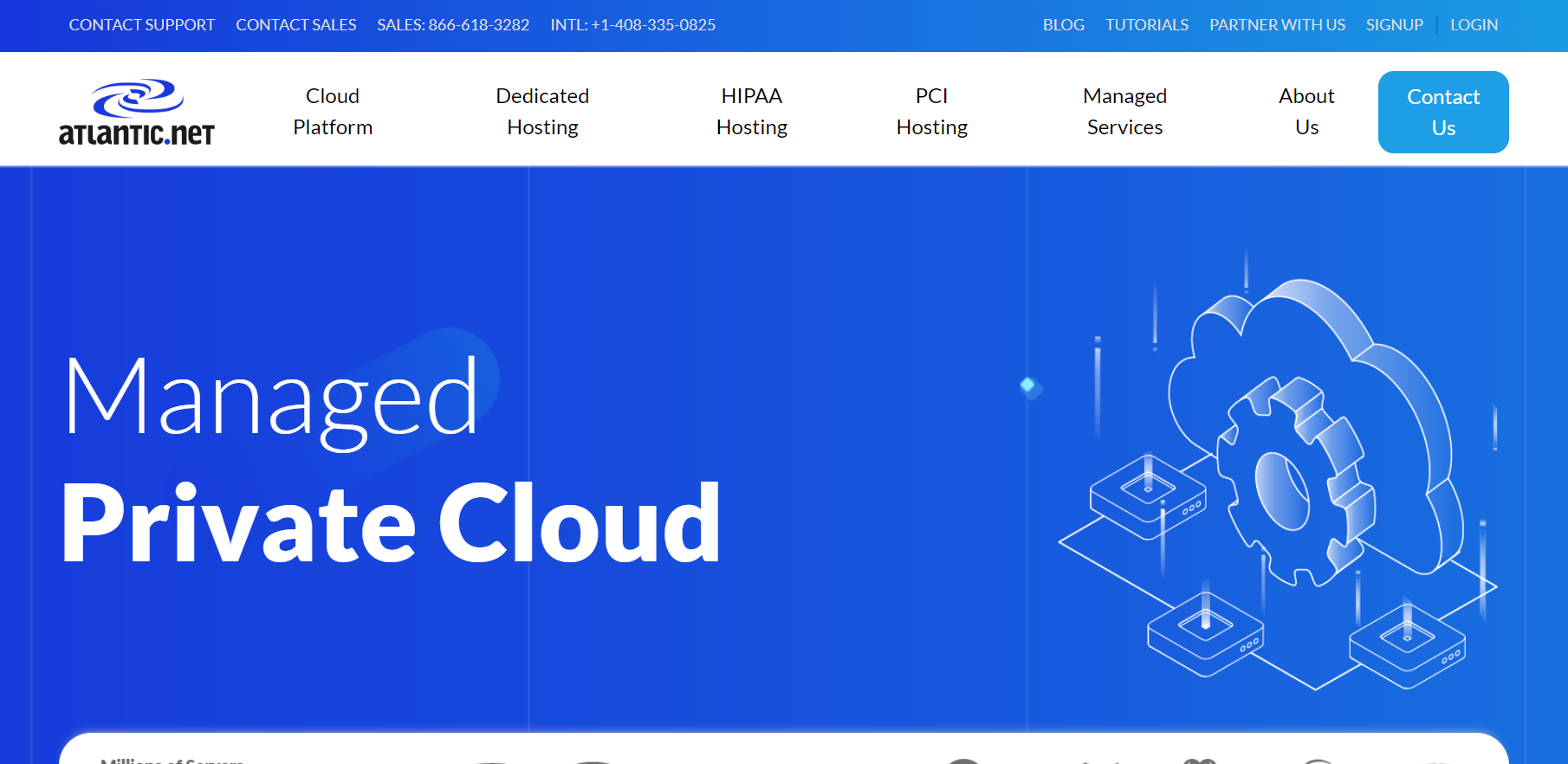Expand the About Us menu
This screenshot has height=764, width=1568.
point(1306,112)
